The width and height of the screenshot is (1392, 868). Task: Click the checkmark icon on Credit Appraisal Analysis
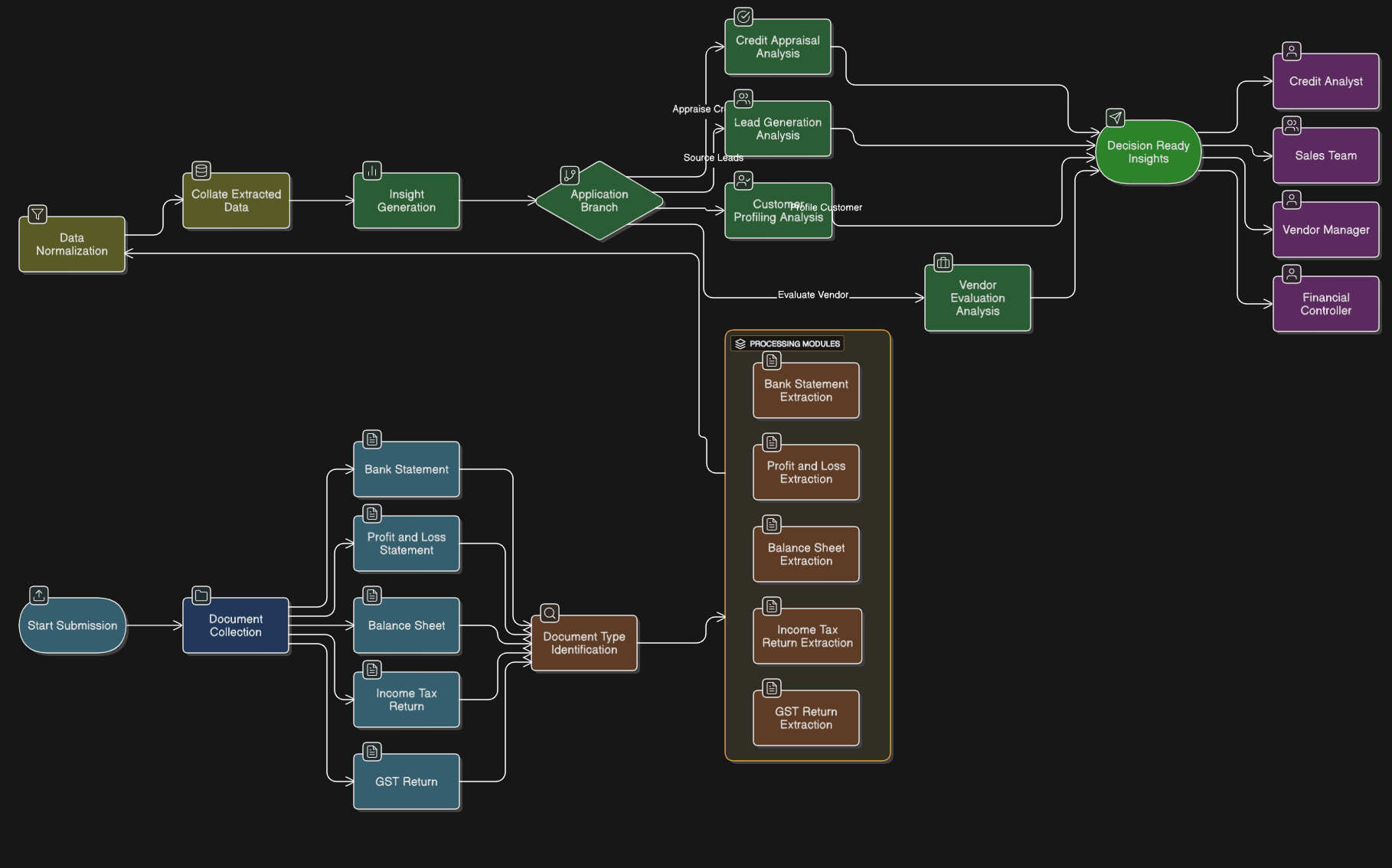point(743,17)
